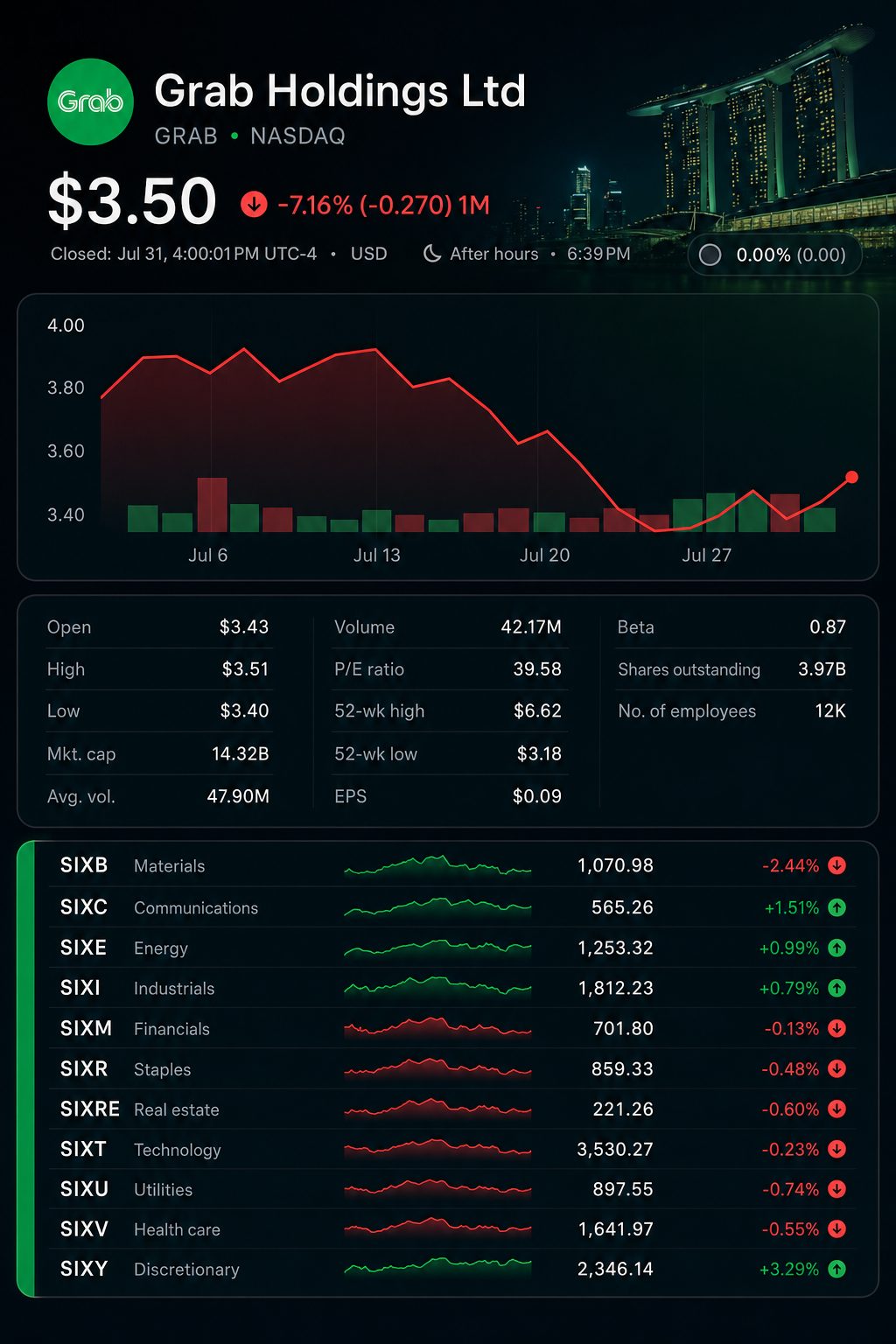Click the last data point on price chart
The width and height of the screenshot is (896, 1344).
(852, 477)
